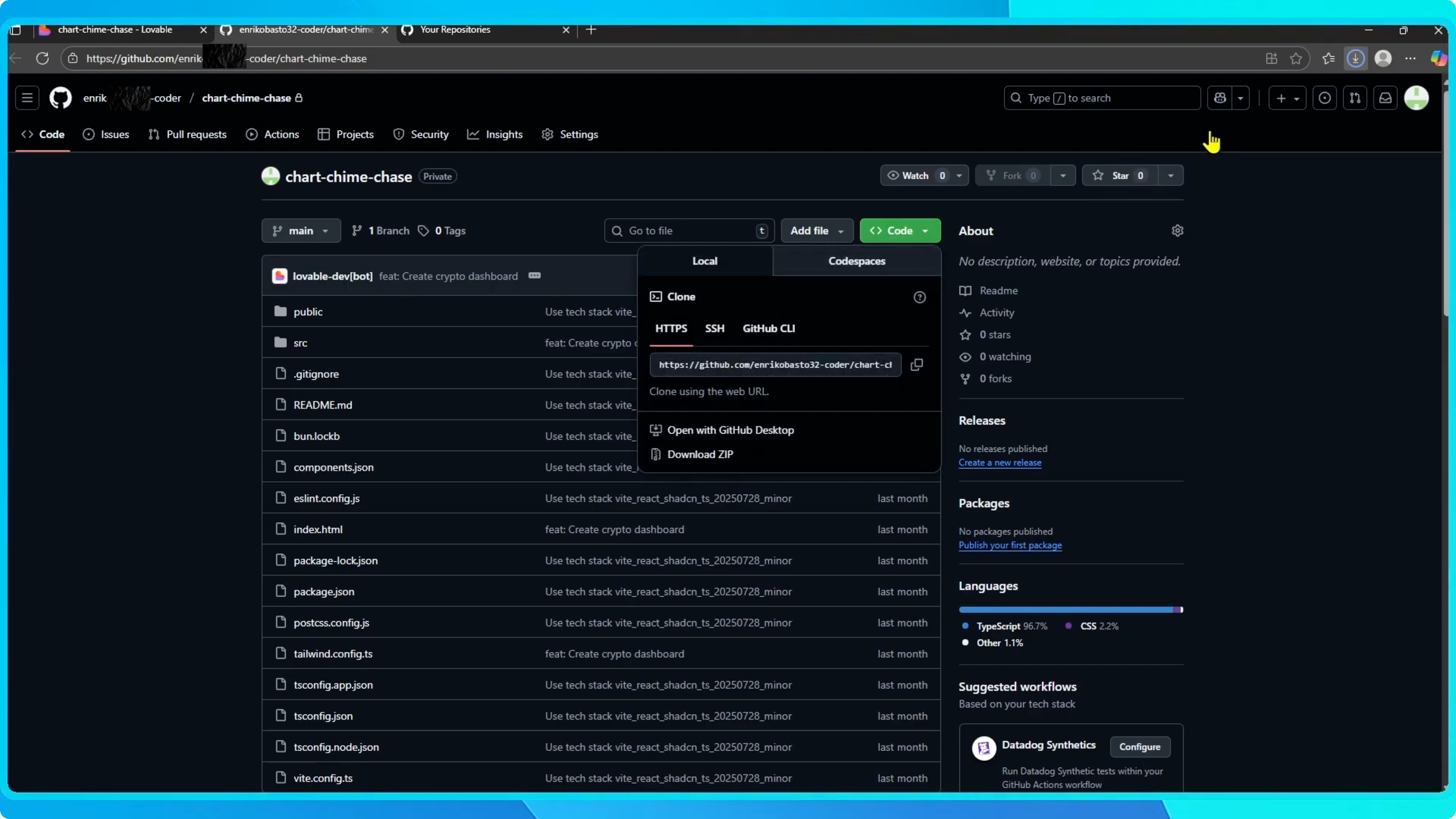Go to the GitHub homepage via Octocat logo
Image resolution: width=1456 pixels, height=819 pixels.
(61, 98)
